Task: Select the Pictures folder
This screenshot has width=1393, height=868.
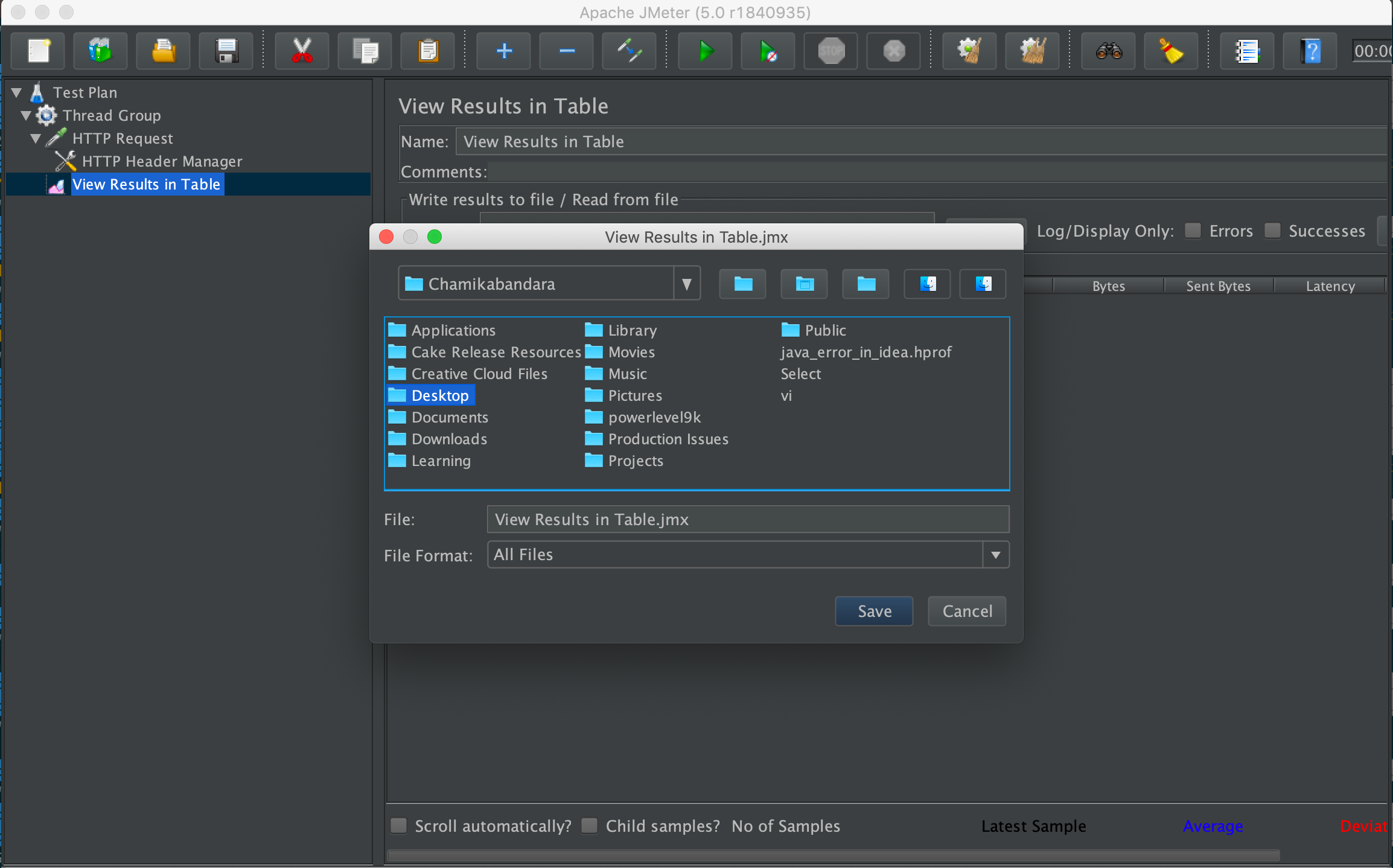Action: [x=623, y=395]
